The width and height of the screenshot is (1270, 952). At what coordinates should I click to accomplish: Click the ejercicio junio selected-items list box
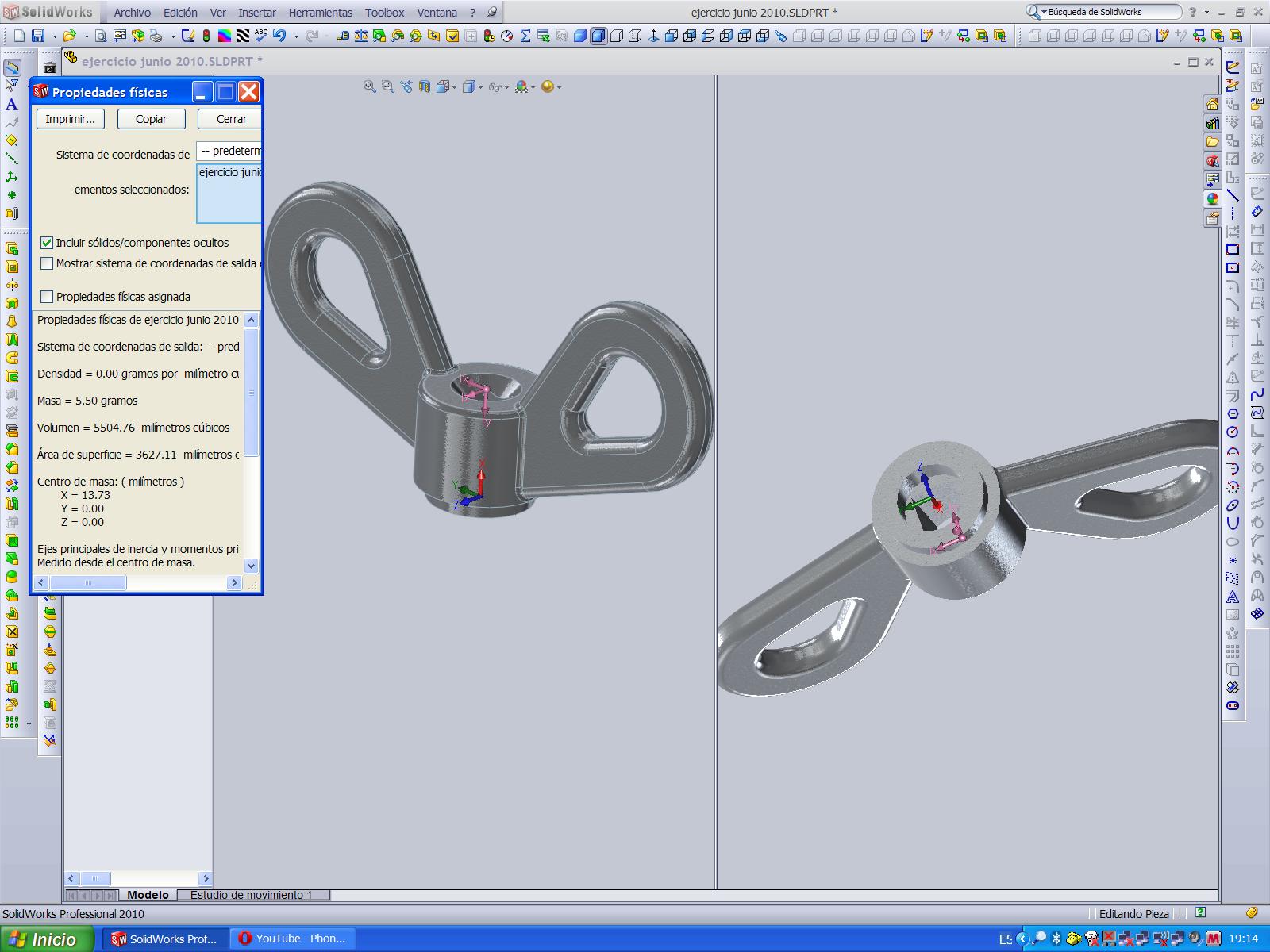(229, 193)
